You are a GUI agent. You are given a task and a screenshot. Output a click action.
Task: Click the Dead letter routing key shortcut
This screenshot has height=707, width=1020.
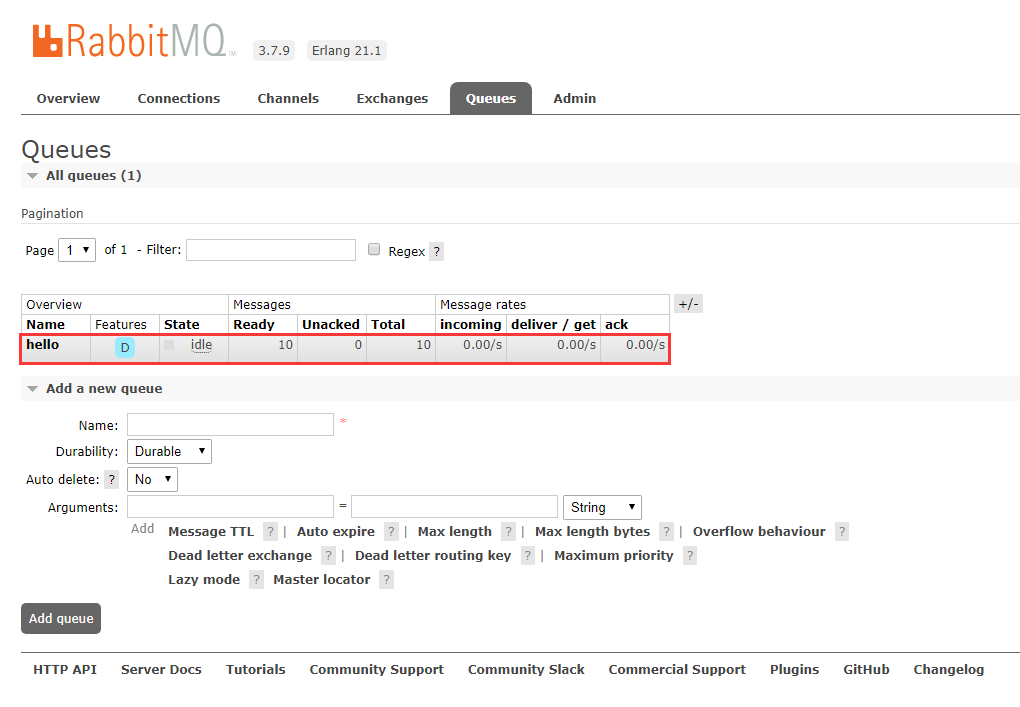(x=433, y=555)
